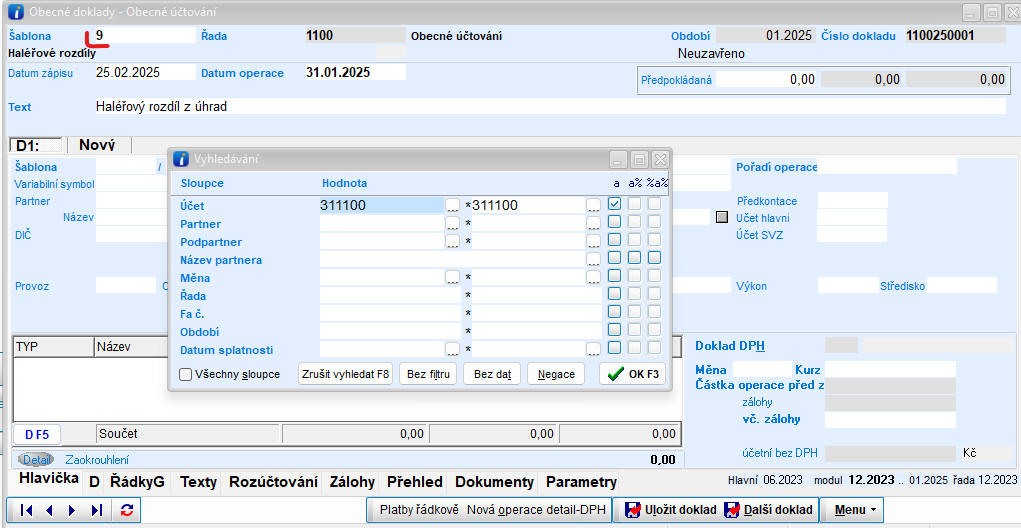Screen dimensions: 1021x528
Task: Click the Uložit doklad save button
Action: (x=670, y=510)
